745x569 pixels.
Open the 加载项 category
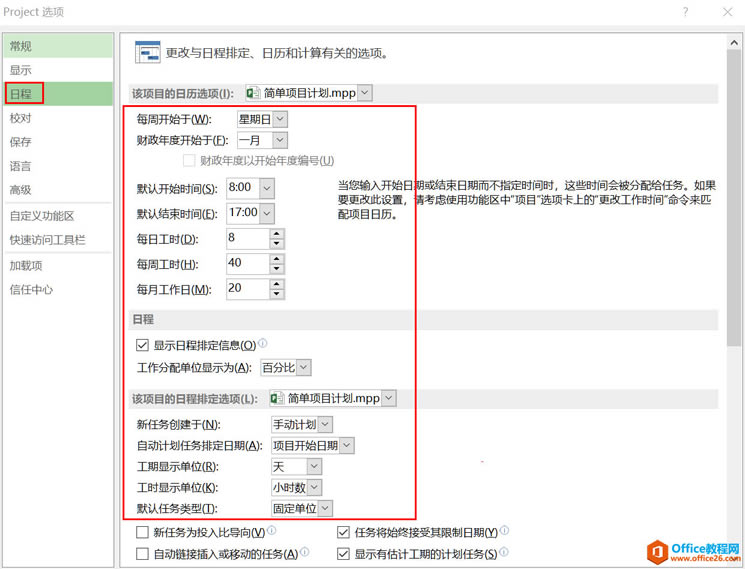58,266
